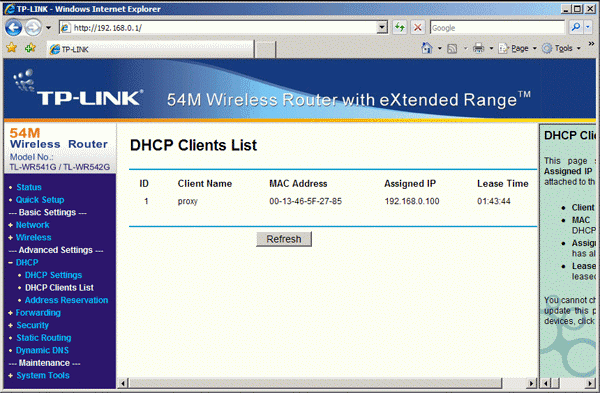Click the browser Back arrow button
This screenshot has width=600, height=393.
click(x=14, y=28)
